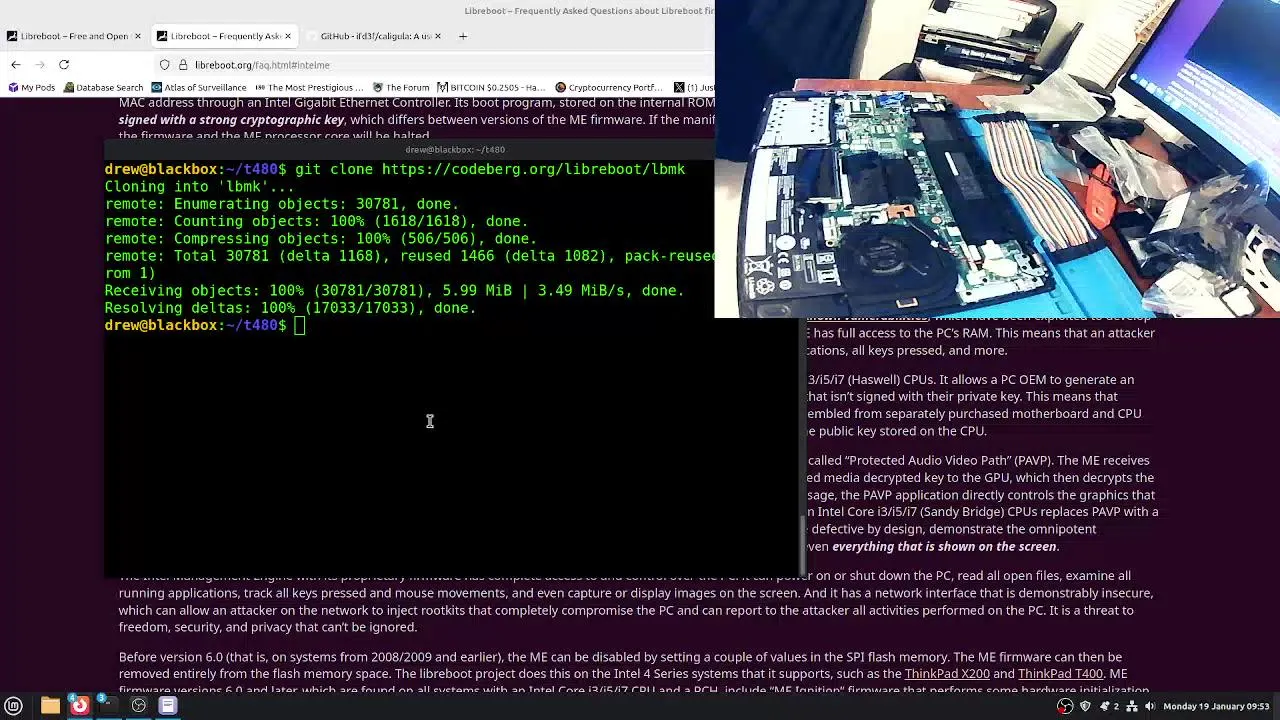Click the OBS recording tray icon
Screen dimensions: 1280x720
[1065, 706]
